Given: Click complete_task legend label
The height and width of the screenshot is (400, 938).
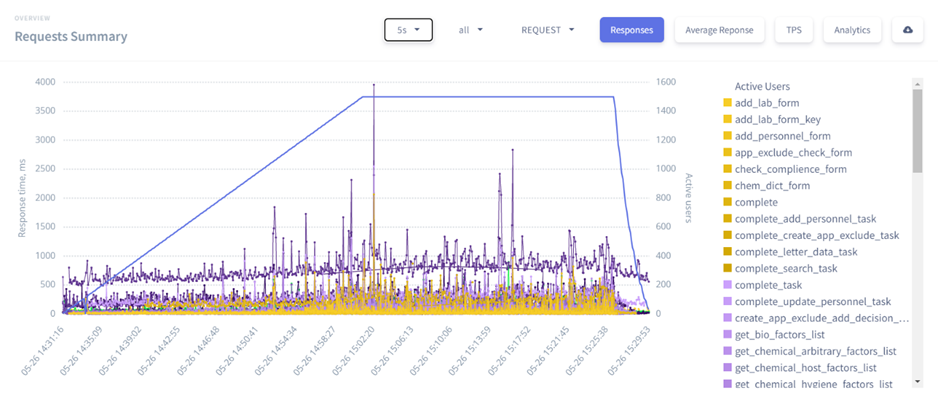Looking at the screenshot, I should tap(769, 285).
